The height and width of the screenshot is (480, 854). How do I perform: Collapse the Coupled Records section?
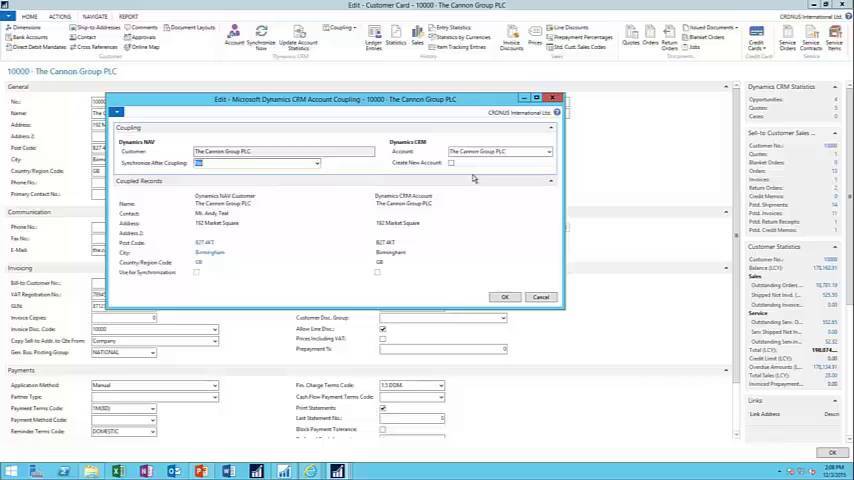coord(551,181)
